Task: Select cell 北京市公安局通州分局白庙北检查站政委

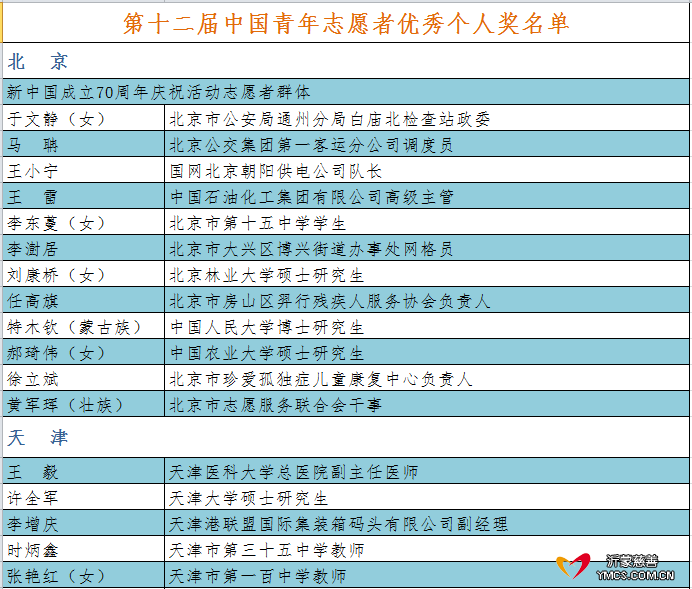Action: pyautogui.click(x=427, y=118)
